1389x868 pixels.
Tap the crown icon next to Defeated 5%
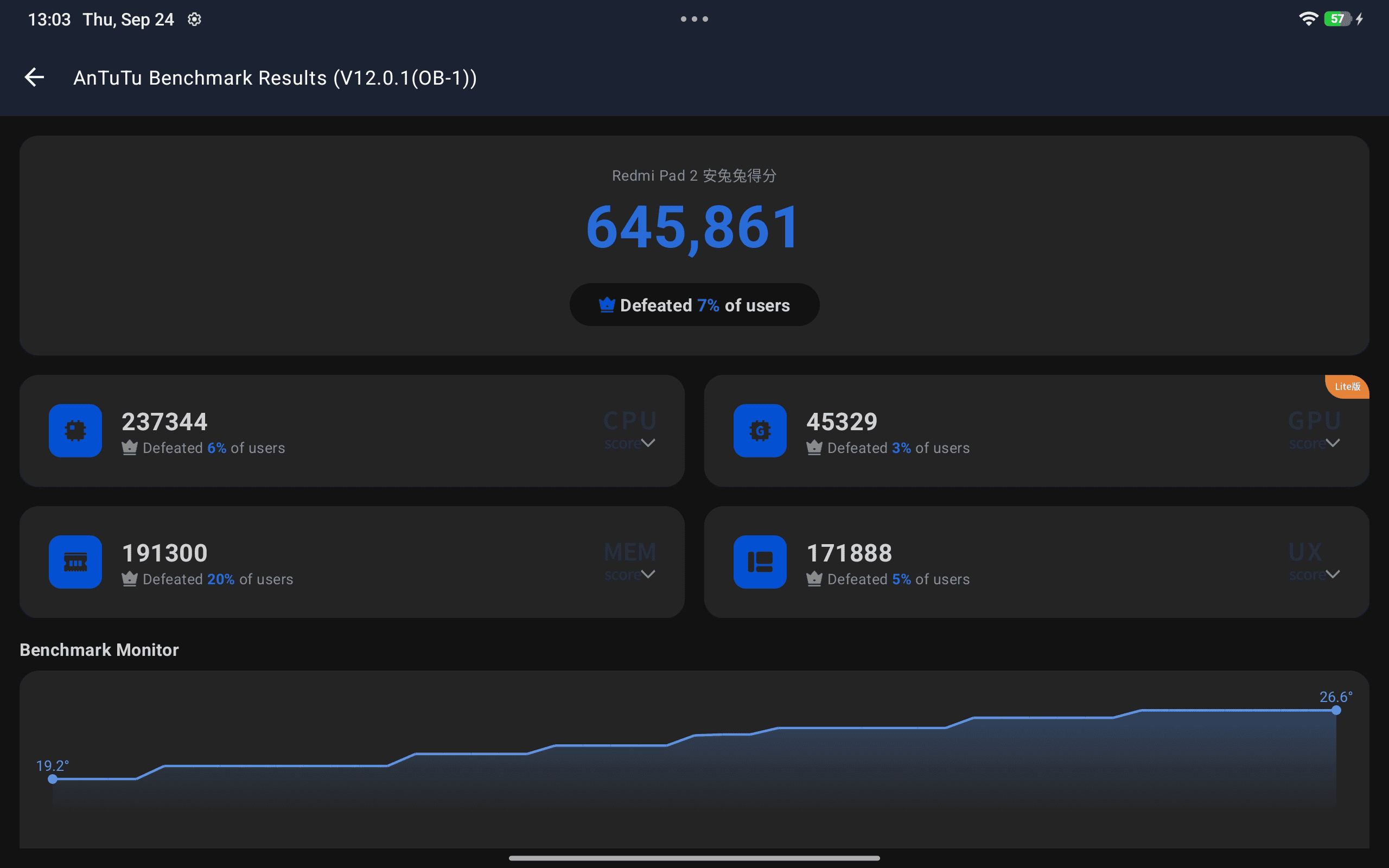(x=814, y=579)
